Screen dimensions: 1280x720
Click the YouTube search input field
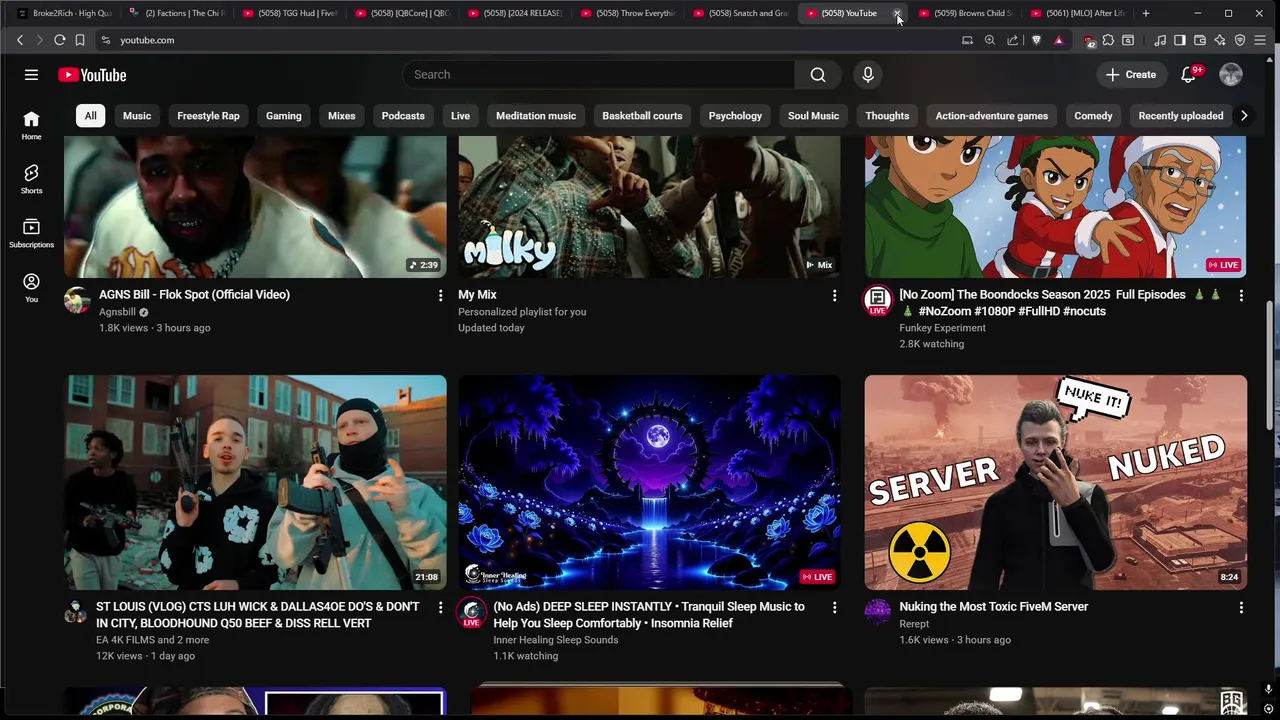(x=600, y=75)
